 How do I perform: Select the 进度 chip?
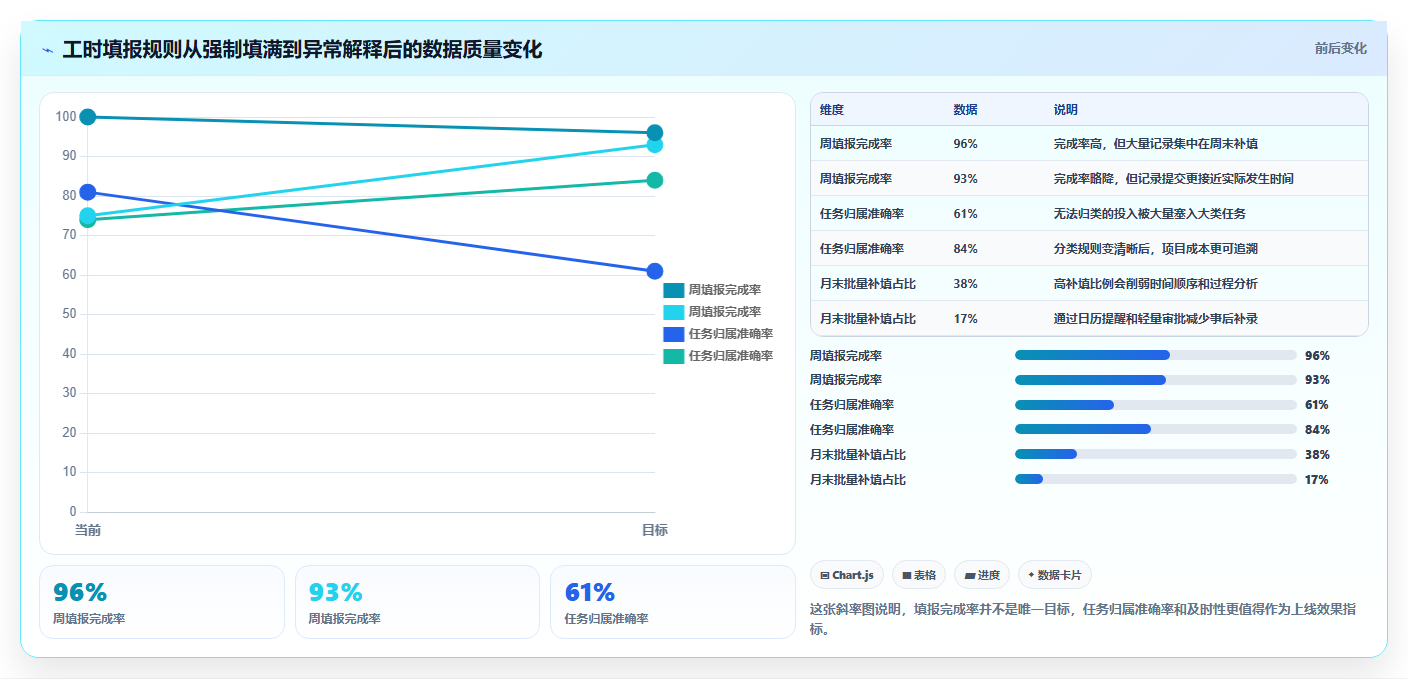(982, 575)
